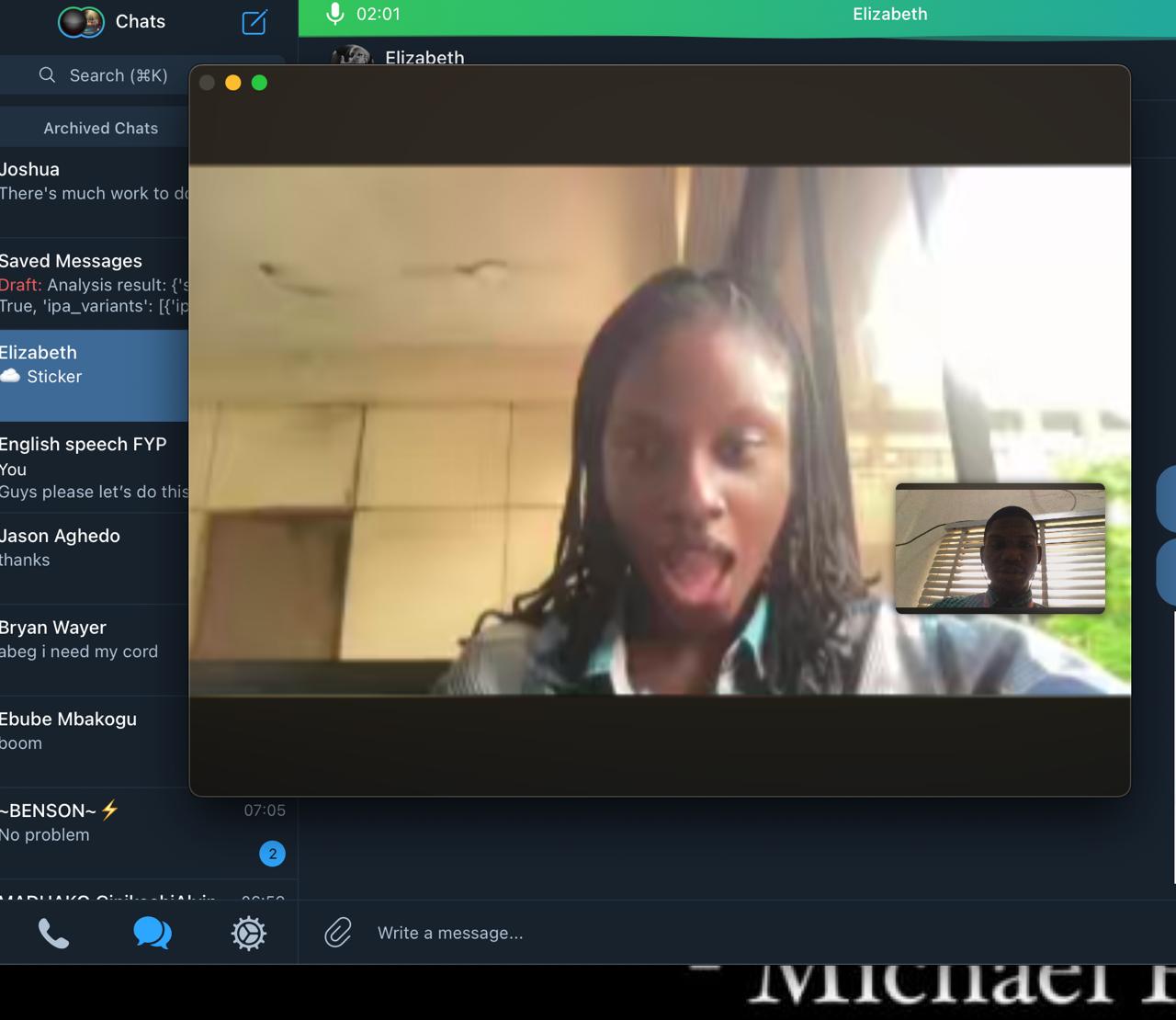Select the Elizabeth chat in the list
Image resolution: width=1176 pixels, height=1020 pixels.
pyautogui.click(x=95, y=376)
